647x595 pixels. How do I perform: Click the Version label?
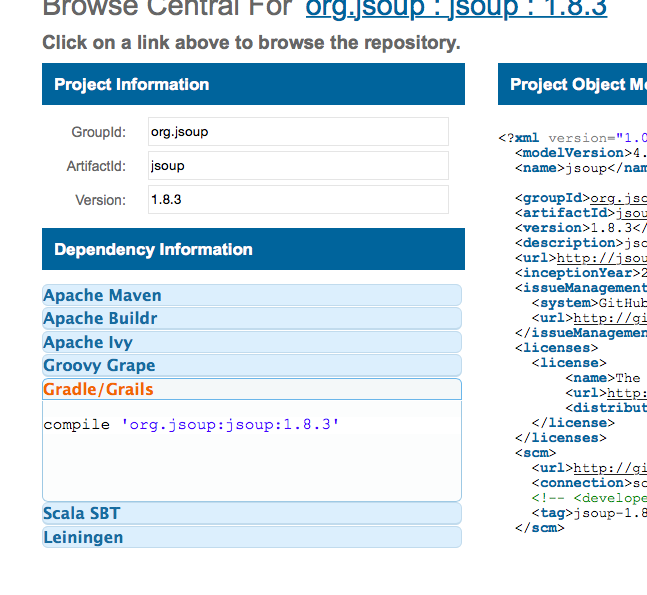point(100,200)
